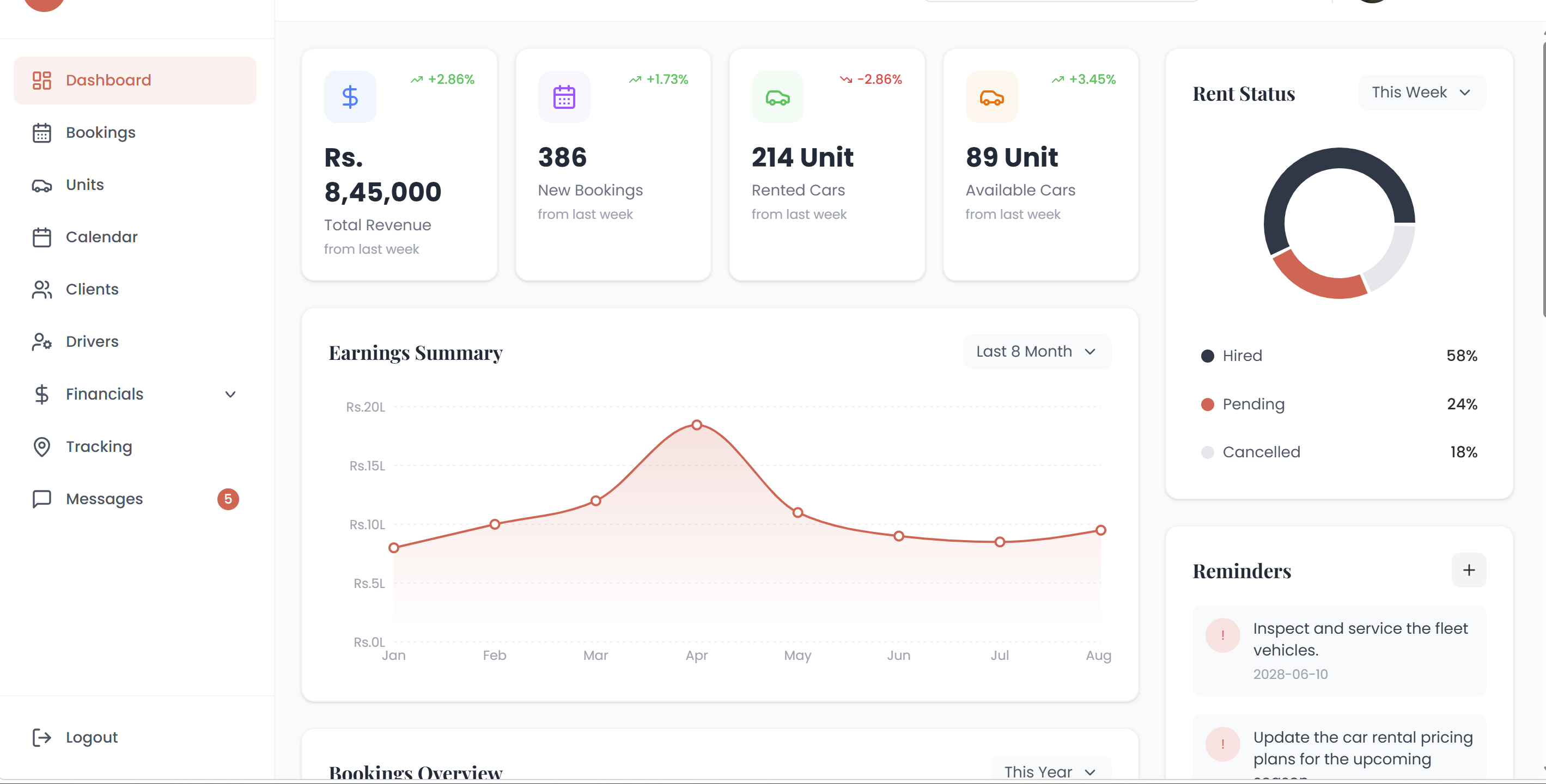This screenshot has width=1546, height=784.
Task: Add a new reminder with plus button
Action: pyautogui.click(x=1469, y=571)
